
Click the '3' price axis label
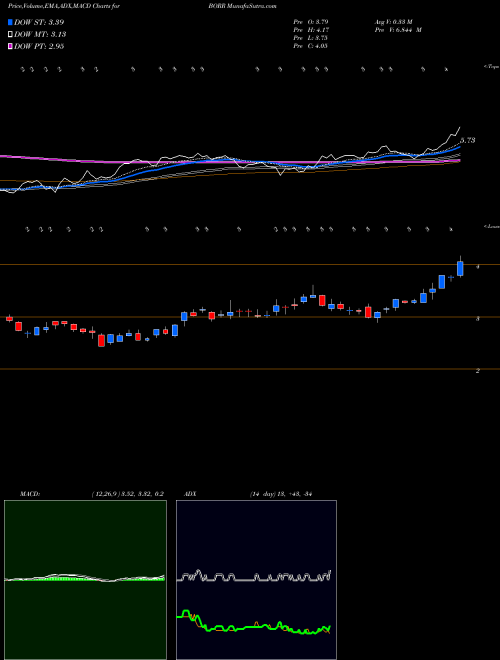pos(478,319)
